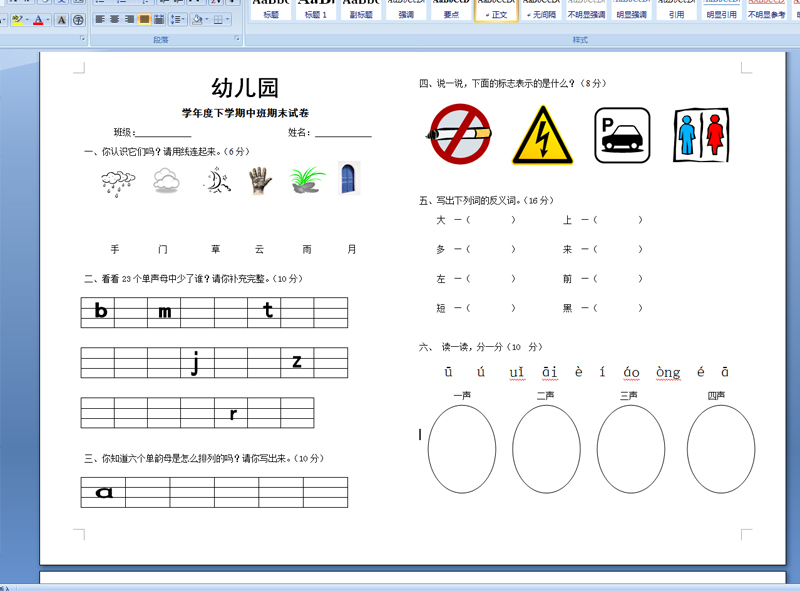
Task: Click the table cell containing letter r
Action: (x=231, y=413)
